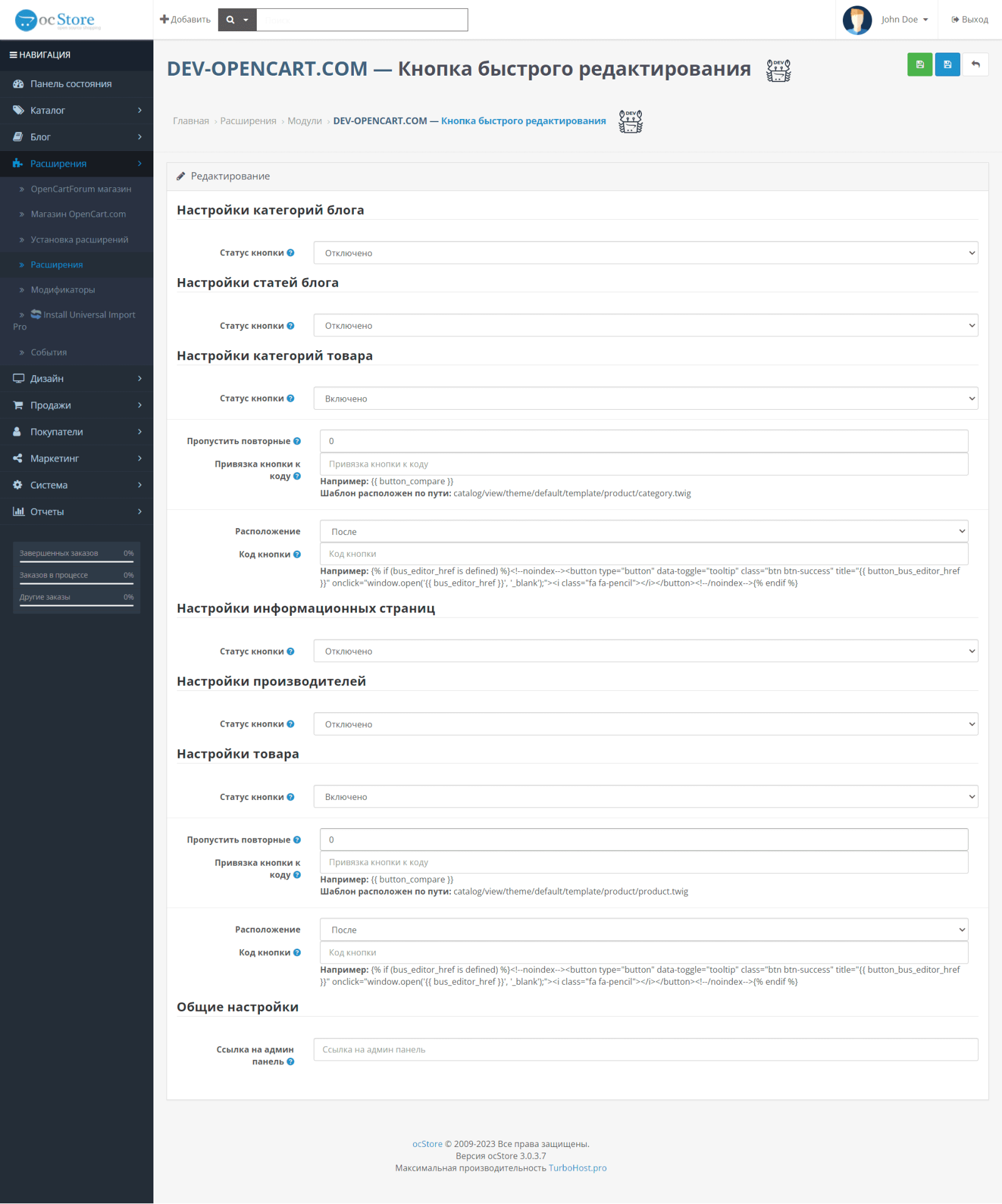
Task: Click Выход logout link
Action: coord(969,20)
